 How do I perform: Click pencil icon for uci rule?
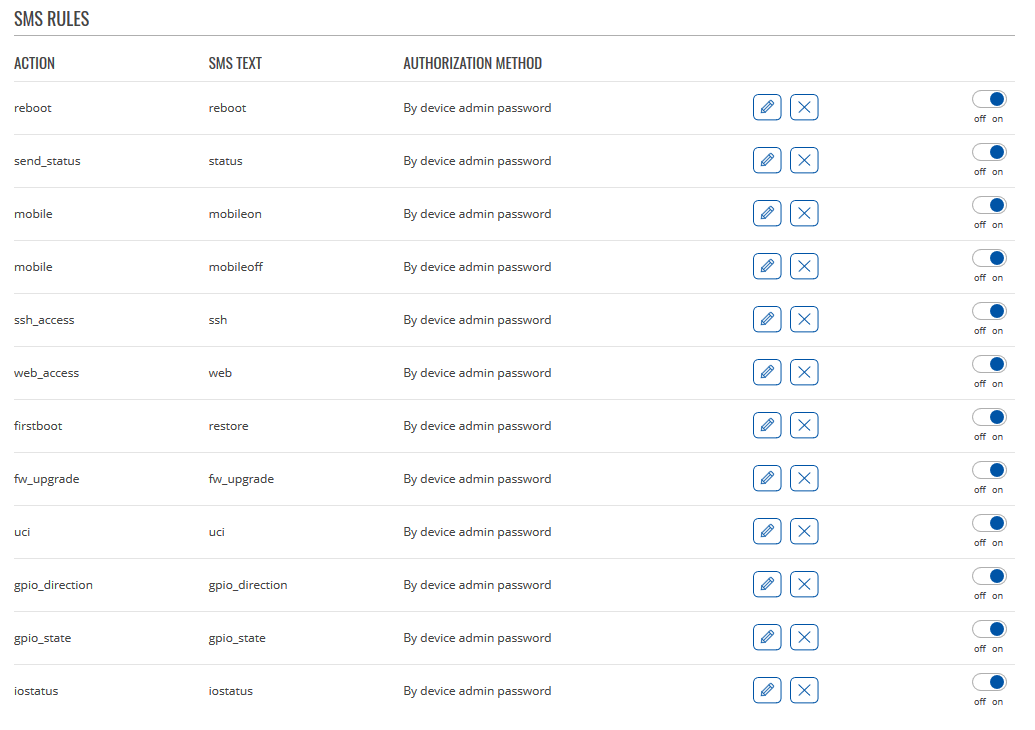(x=767, y=531)
